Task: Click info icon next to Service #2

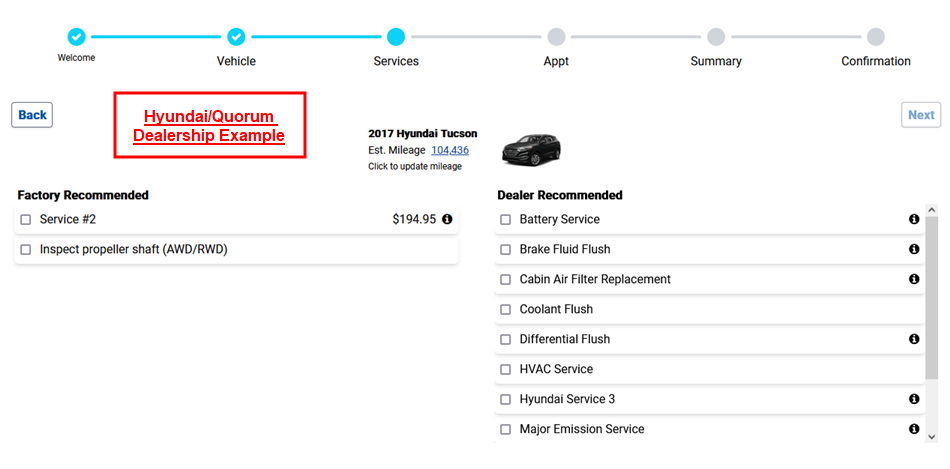Action: [447, 219]
